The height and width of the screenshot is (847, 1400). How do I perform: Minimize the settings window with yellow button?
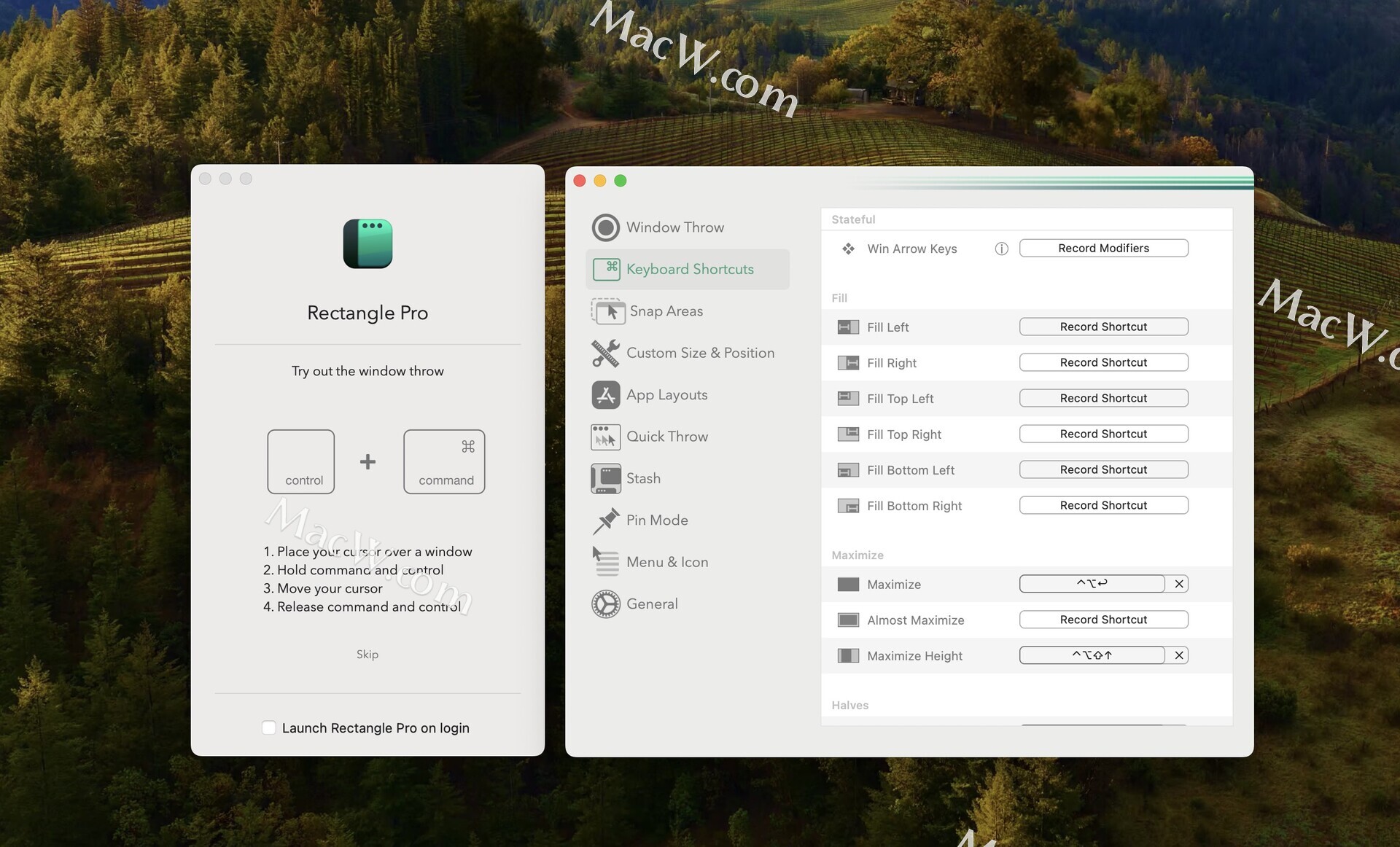[600, 181]
